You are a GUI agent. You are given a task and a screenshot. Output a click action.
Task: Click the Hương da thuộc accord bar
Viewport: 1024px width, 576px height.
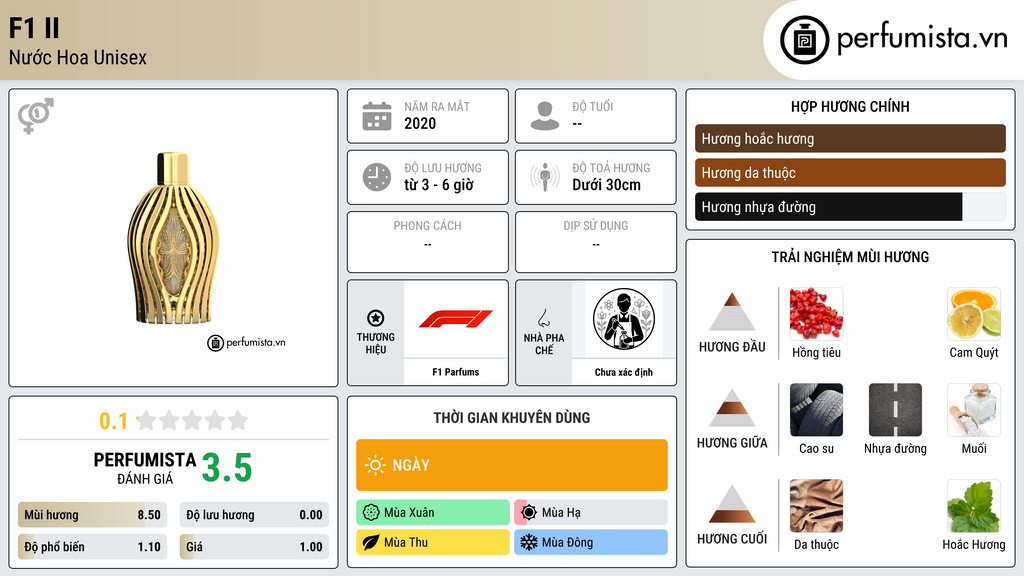click(x=850, y=172)
